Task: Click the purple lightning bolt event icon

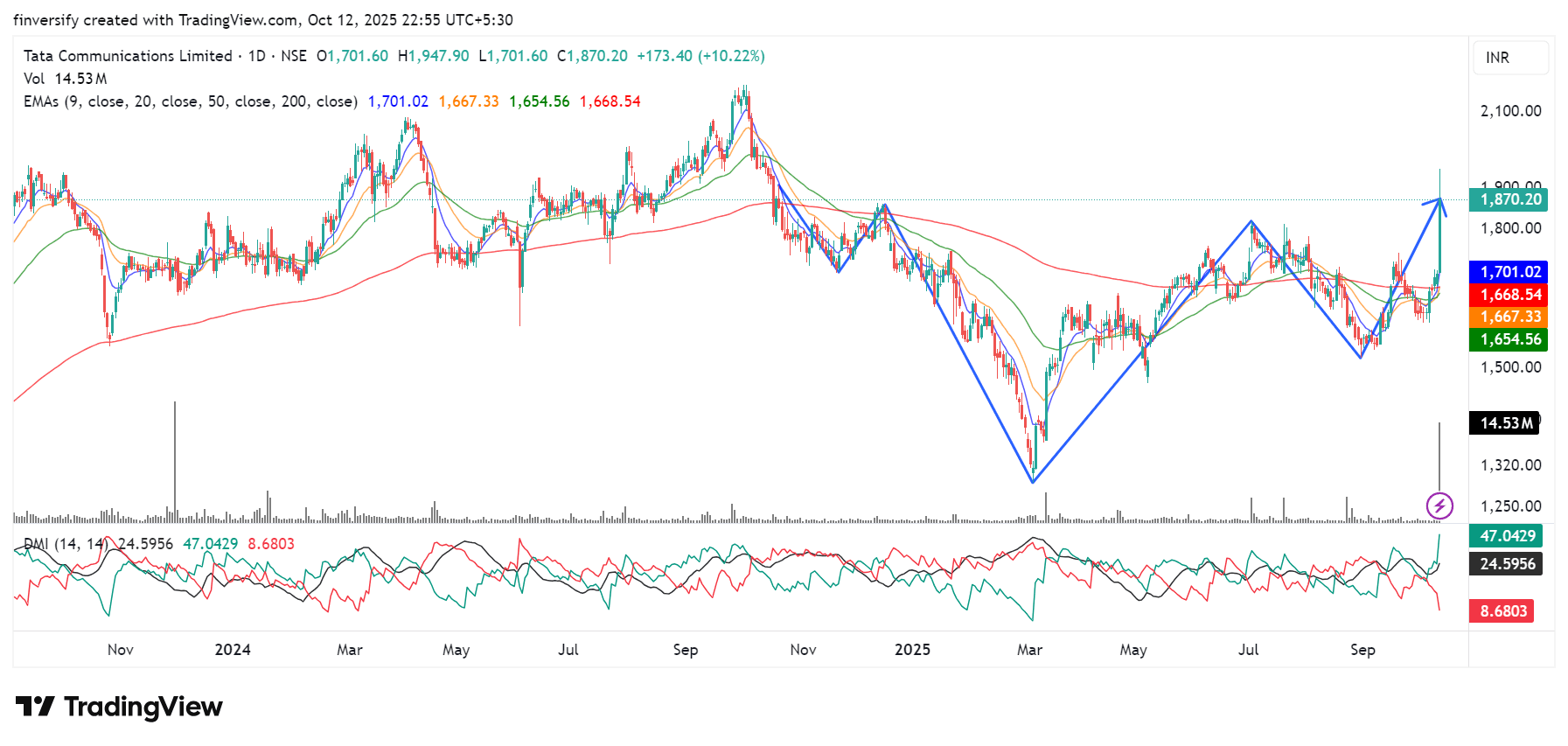Action: pos(1439,505)
